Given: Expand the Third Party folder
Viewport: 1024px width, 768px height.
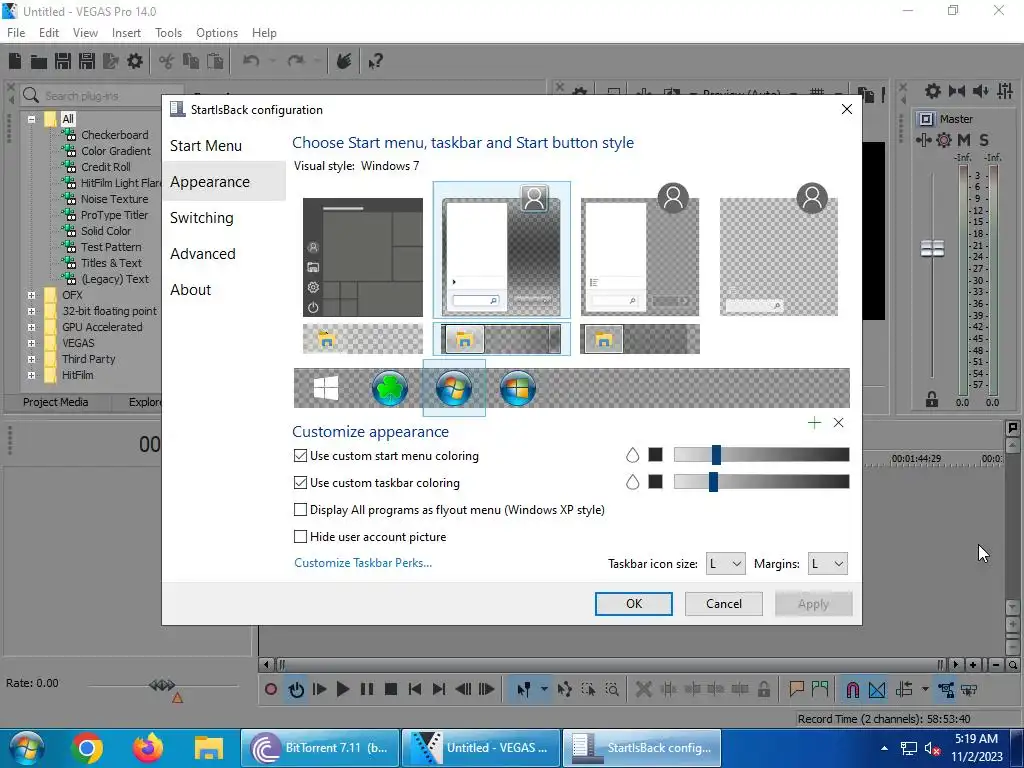Looking at the screenshot, I should click(31, 359).
